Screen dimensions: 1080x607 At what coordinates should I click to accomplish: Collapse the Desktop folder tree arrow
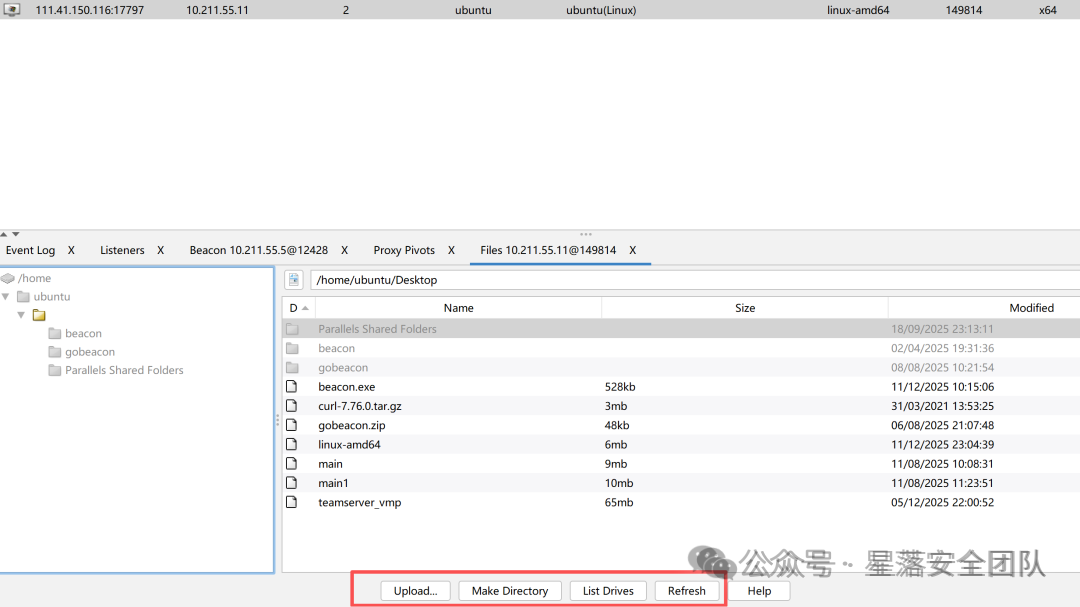[x=21, y=315]
